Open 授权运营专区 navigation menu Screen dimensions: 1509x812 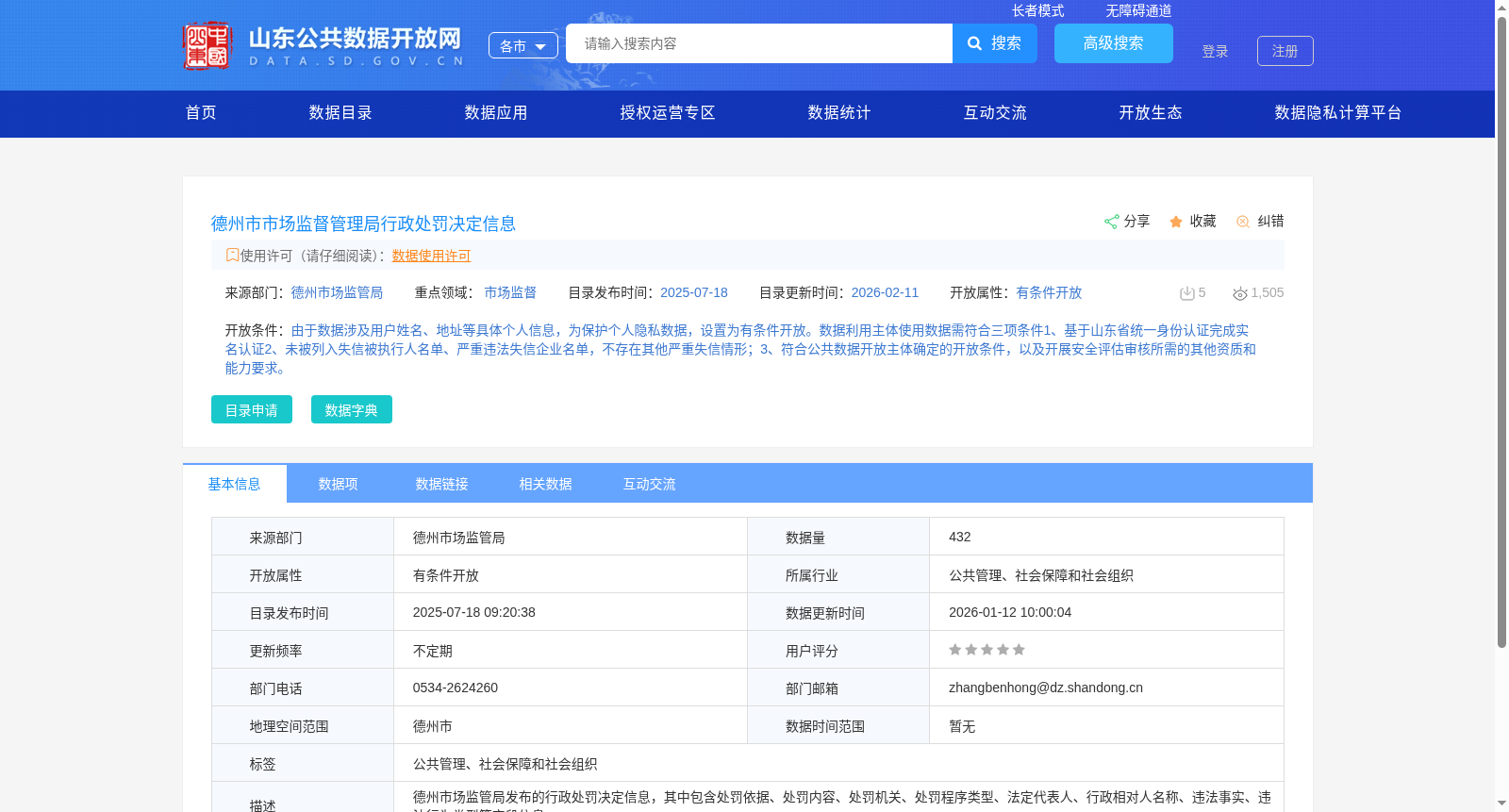[668, 112]
